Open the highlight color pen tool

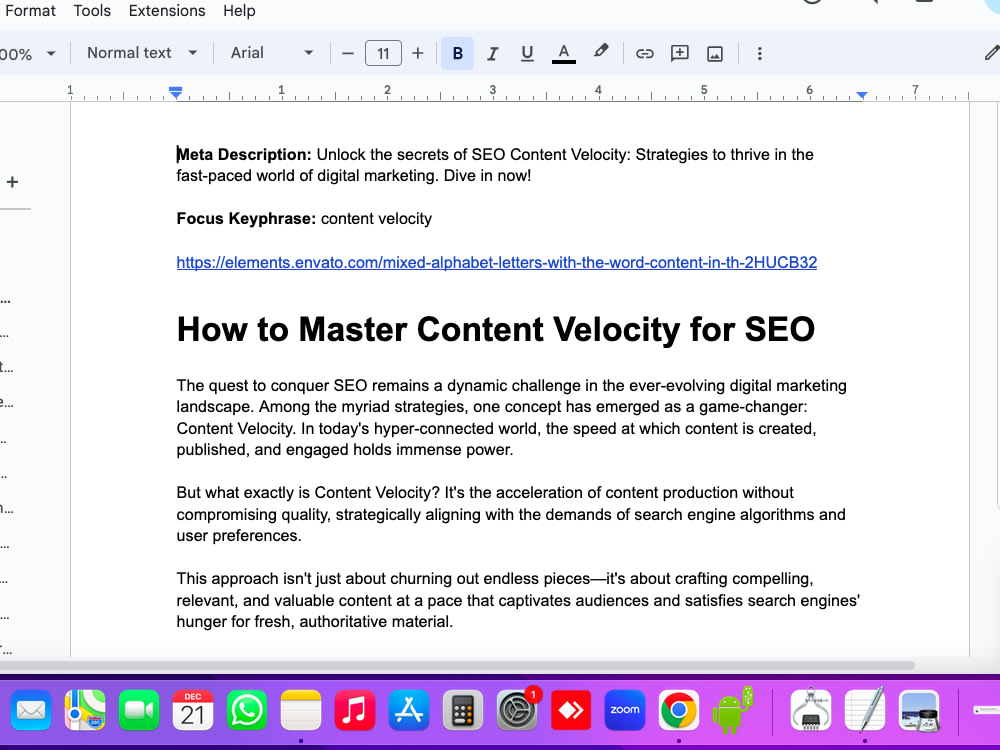600,52
